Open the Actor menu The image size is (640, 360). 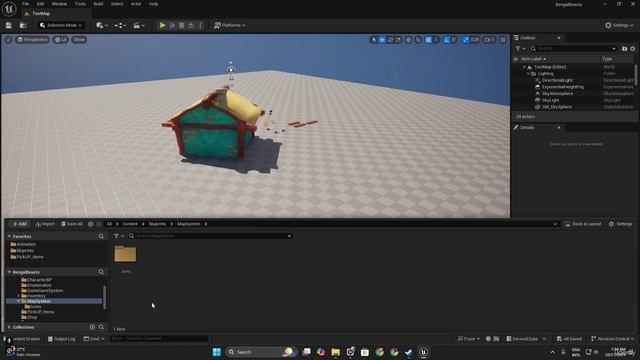136,4
